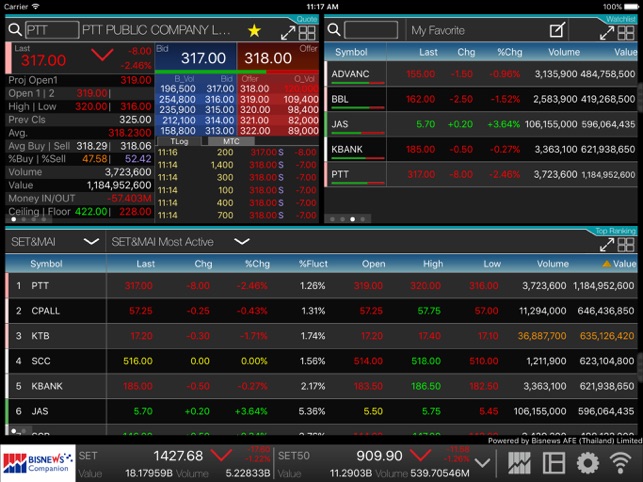Select rank 6 JAS in ranking table
Viewport: 643px width, 482px height.
(x=321, y=411)
